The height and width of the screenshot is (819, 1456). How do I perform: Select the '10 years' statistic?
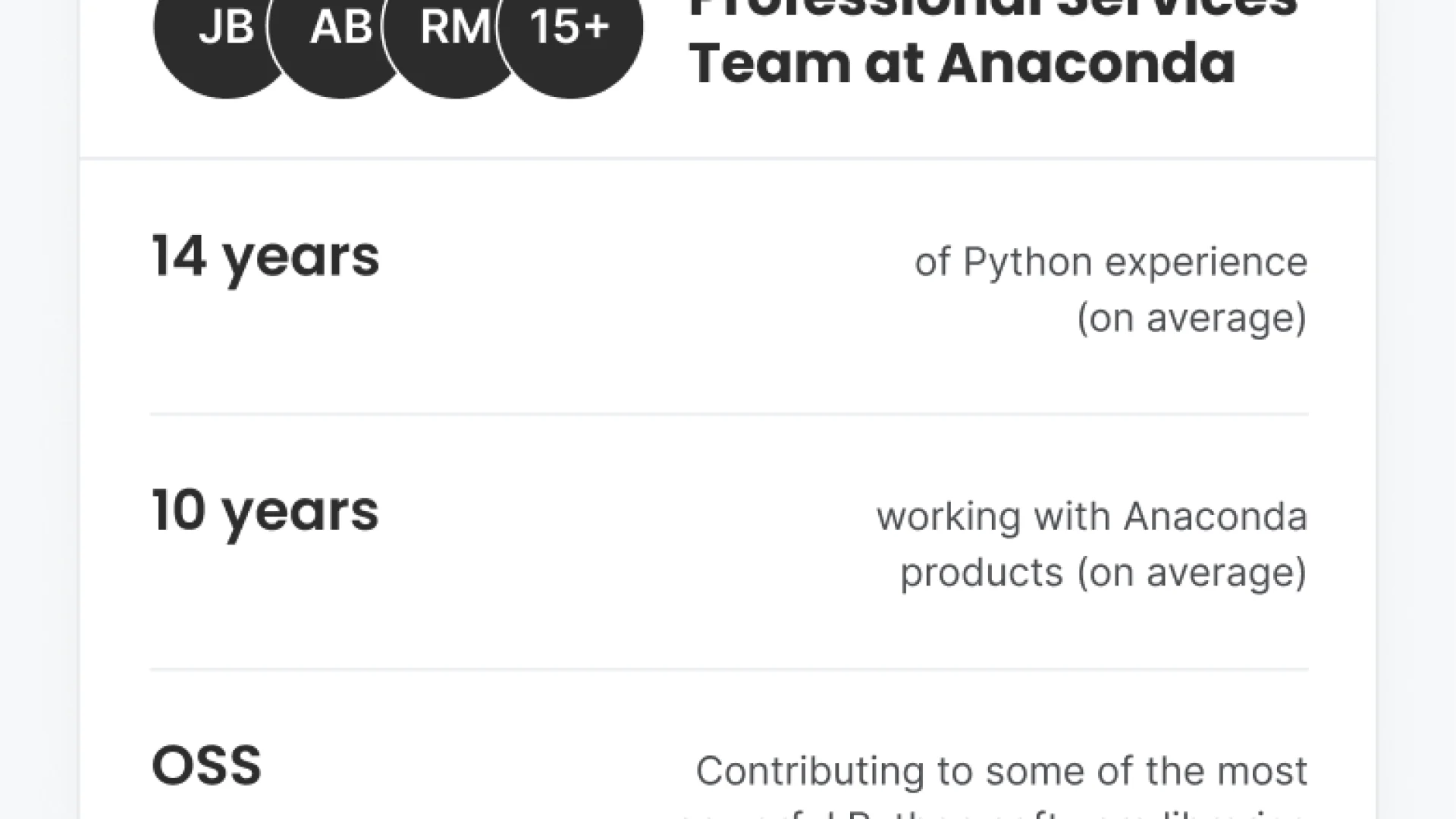(x=265, y=512)
